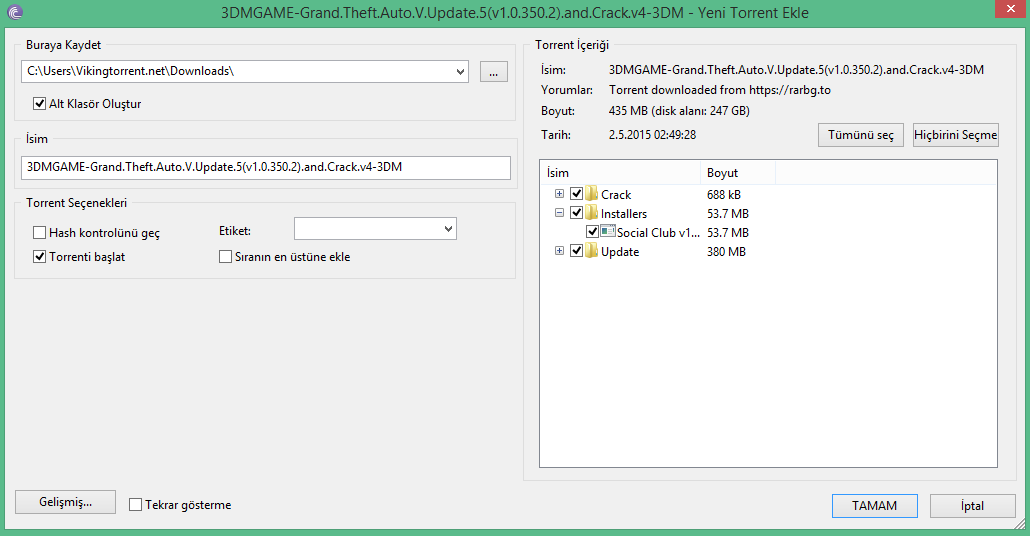This screenshot has height=536, width=1030.
Task: Enable Hash kontrolünü geç checkbox
Action: tap(39, 233)
